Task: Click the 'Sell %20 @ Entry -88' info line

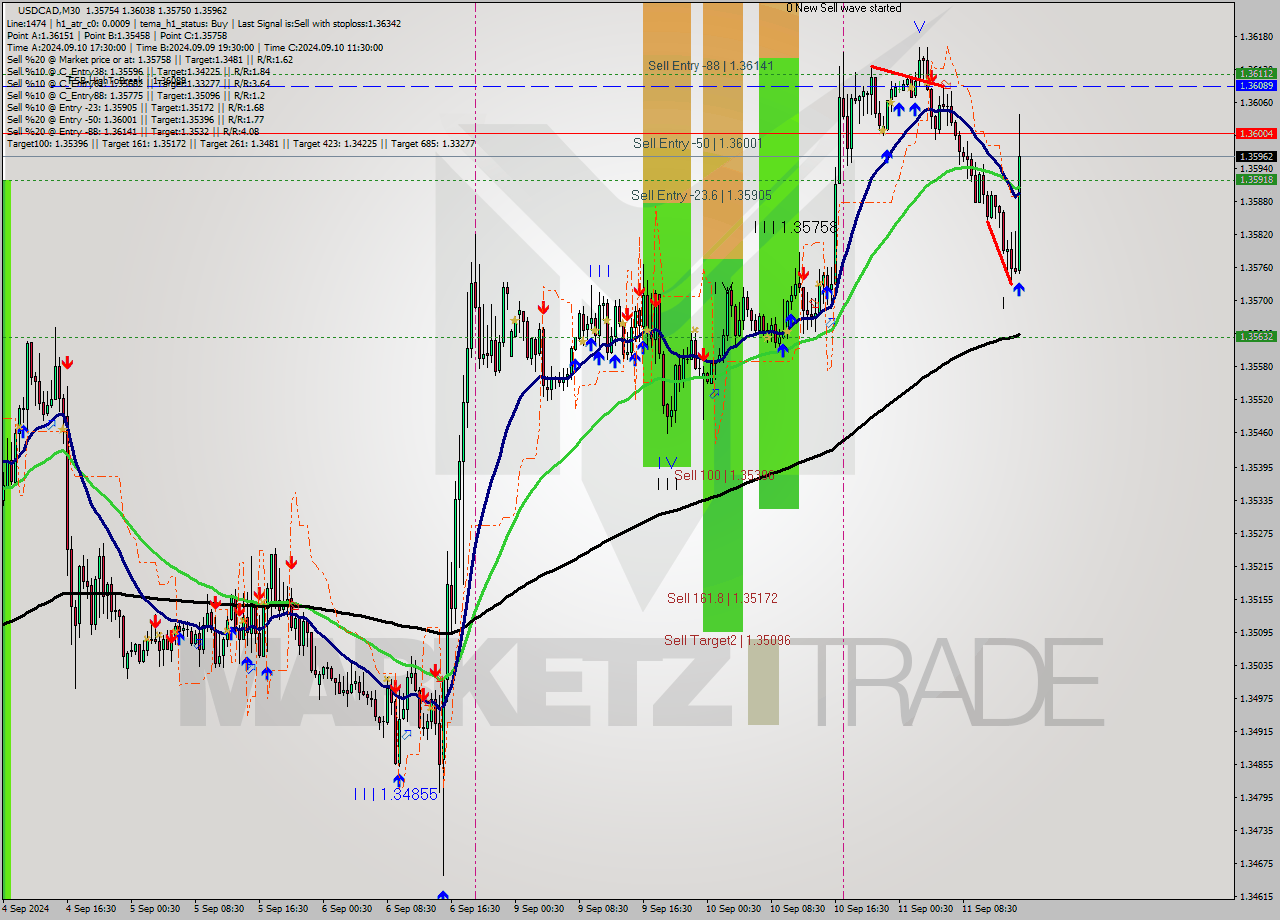Action: coord(133,132)
